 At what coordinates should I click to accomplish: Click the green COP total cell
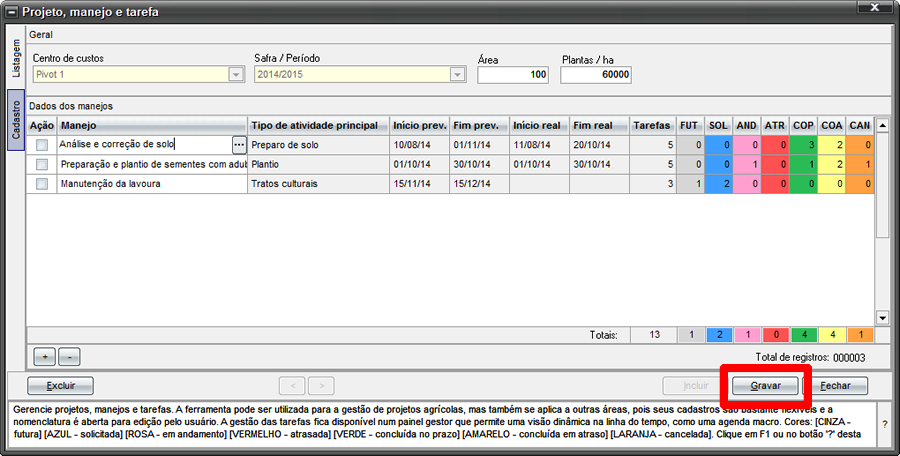coord(803,334)
